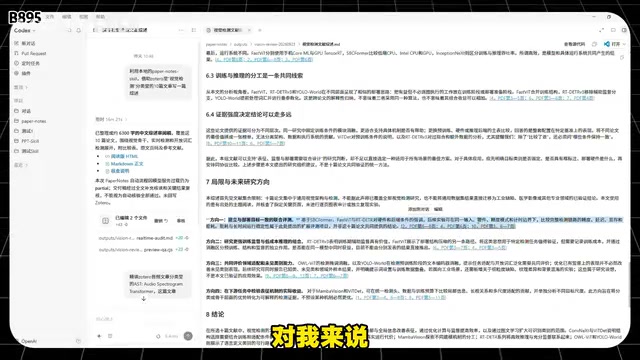
Task: Open the Markdown body link
Action: coord(127,164)
